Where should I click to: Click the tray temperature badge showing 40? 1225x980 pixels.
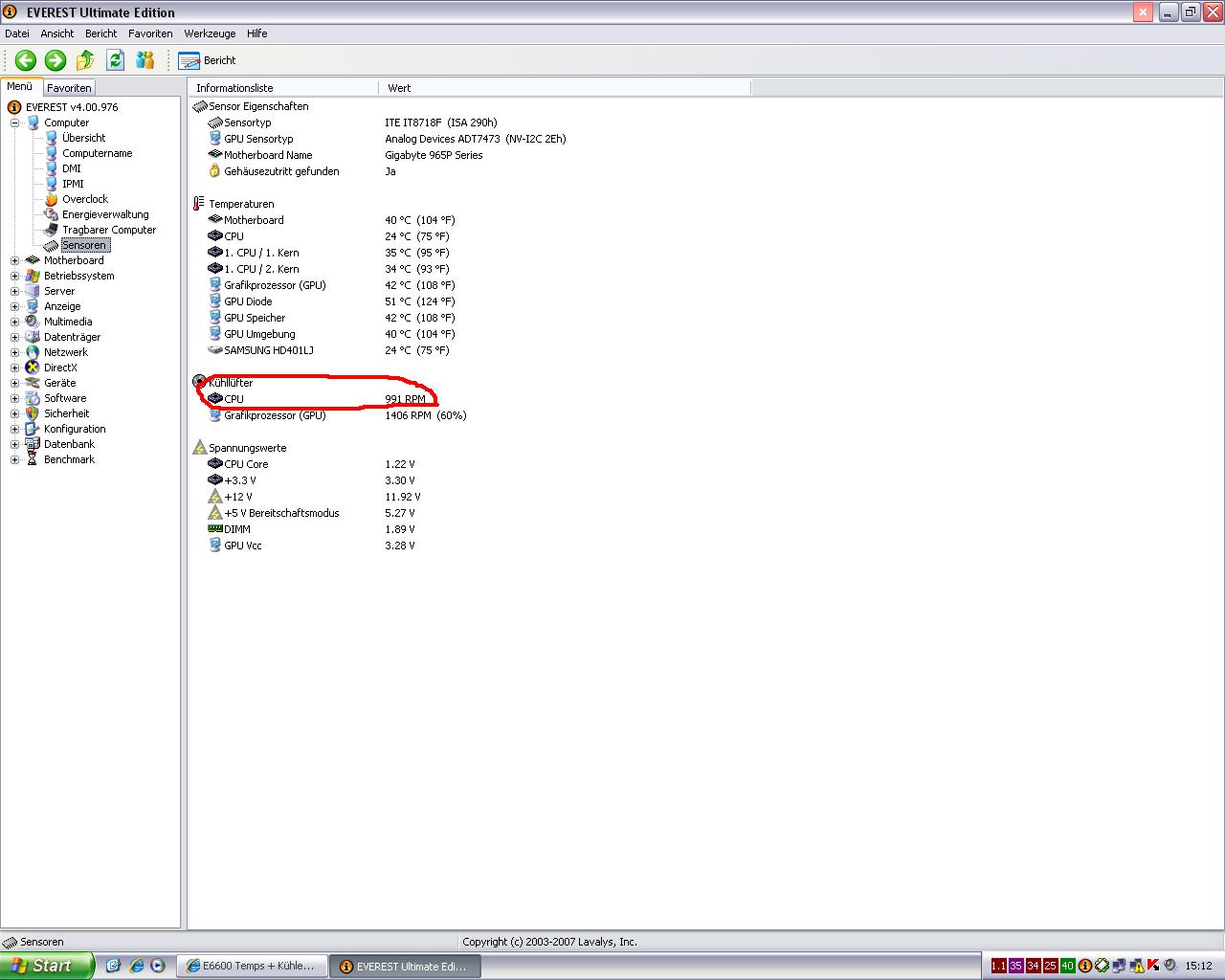coord(1068,966)
